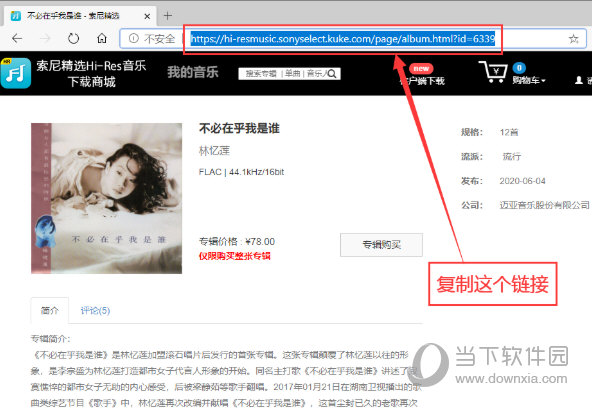592x408 pixels.
Task: Click the user account icon
Action: [578, 80]
